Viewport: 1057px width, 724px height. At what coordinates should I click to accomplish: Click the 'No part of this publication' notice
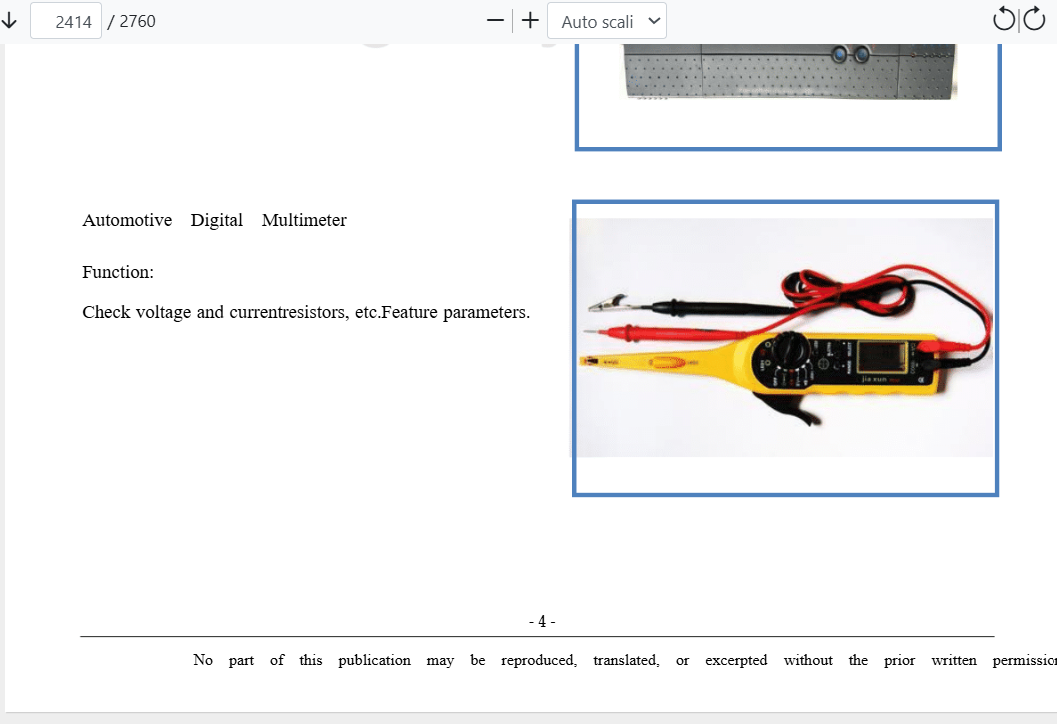tap(625, 661)
